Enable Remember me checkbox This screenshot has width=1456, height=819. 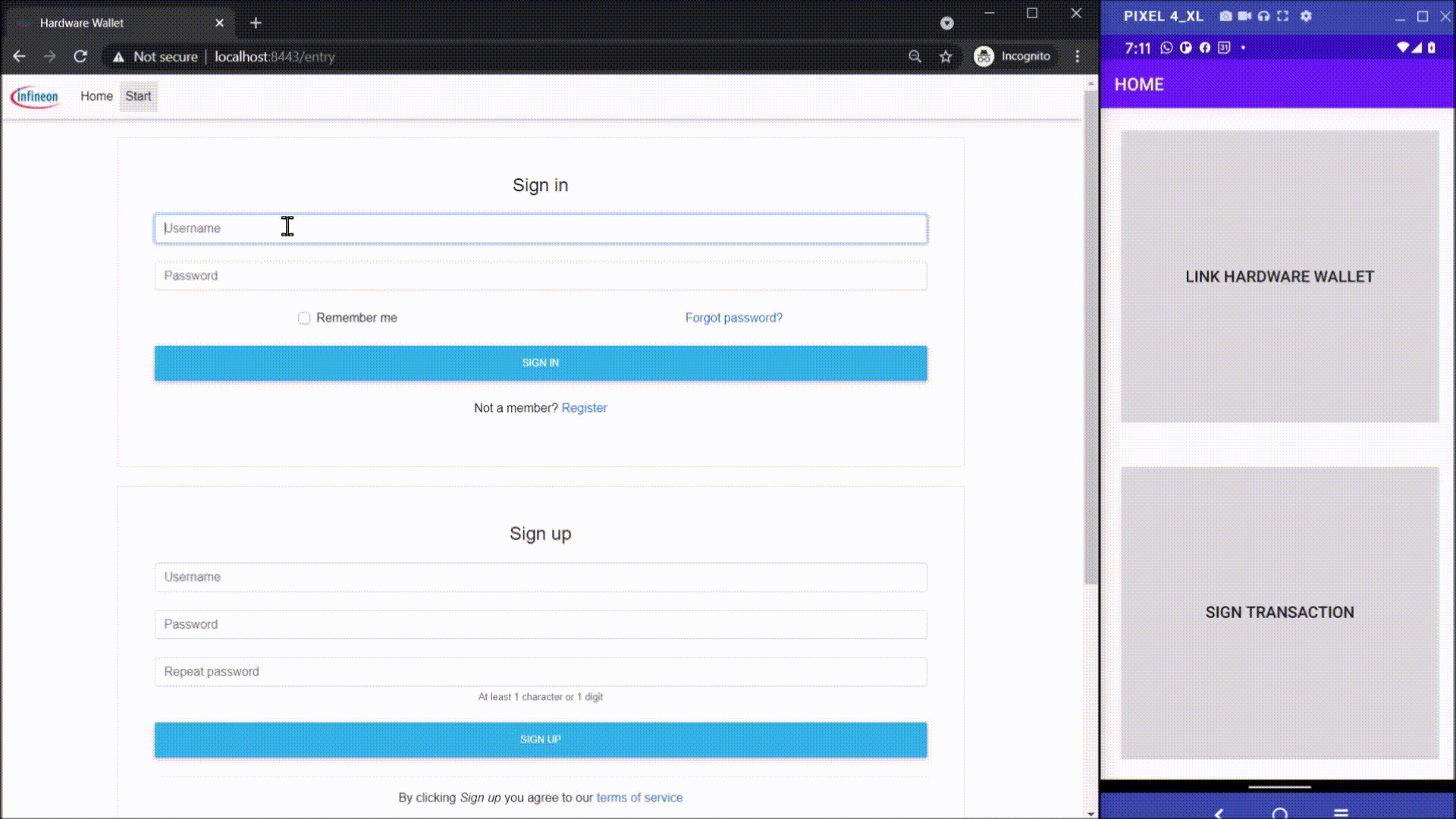(x=303, y=318)
